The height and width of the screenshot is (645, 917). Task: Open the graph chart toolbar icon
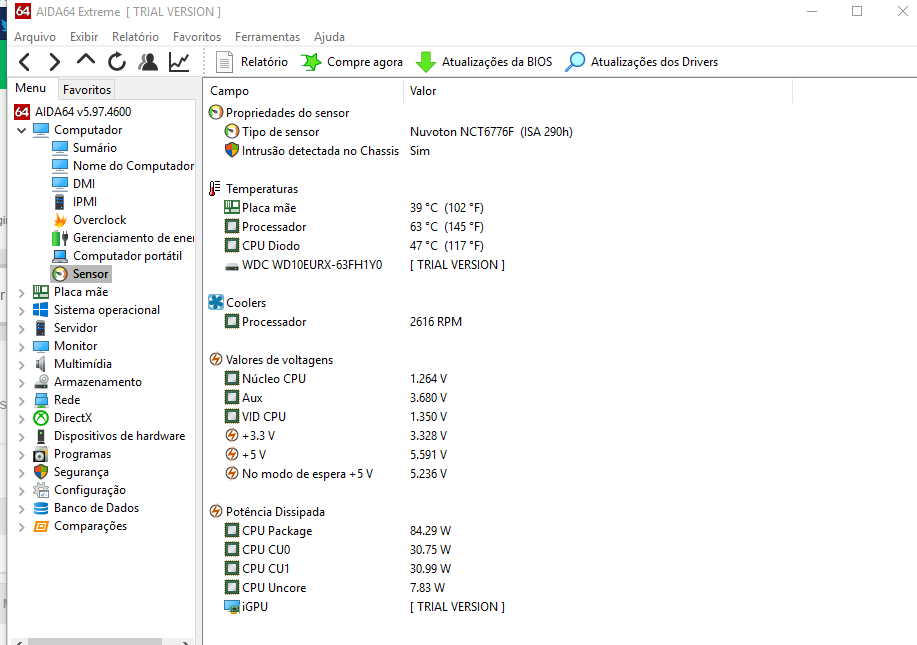(x=179, y=61)
